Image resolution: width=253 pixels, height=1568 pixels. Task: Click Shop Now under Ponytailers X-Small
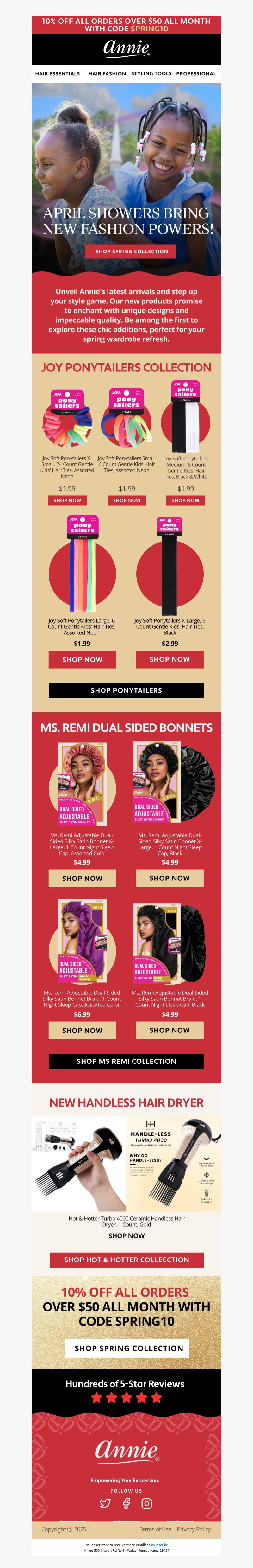(67, 500)
